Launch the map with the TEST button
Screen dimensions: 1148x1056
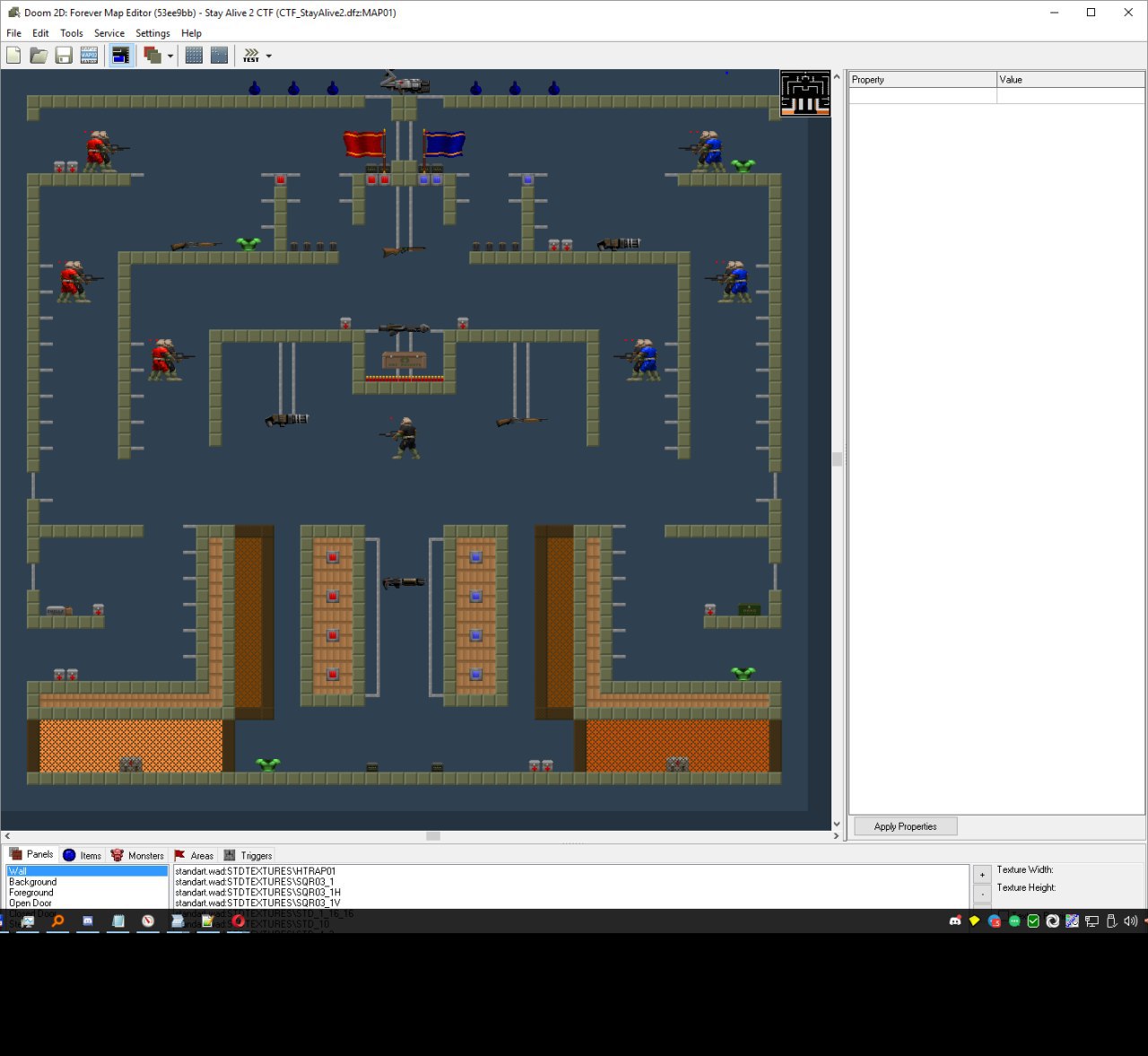point(251,56)
